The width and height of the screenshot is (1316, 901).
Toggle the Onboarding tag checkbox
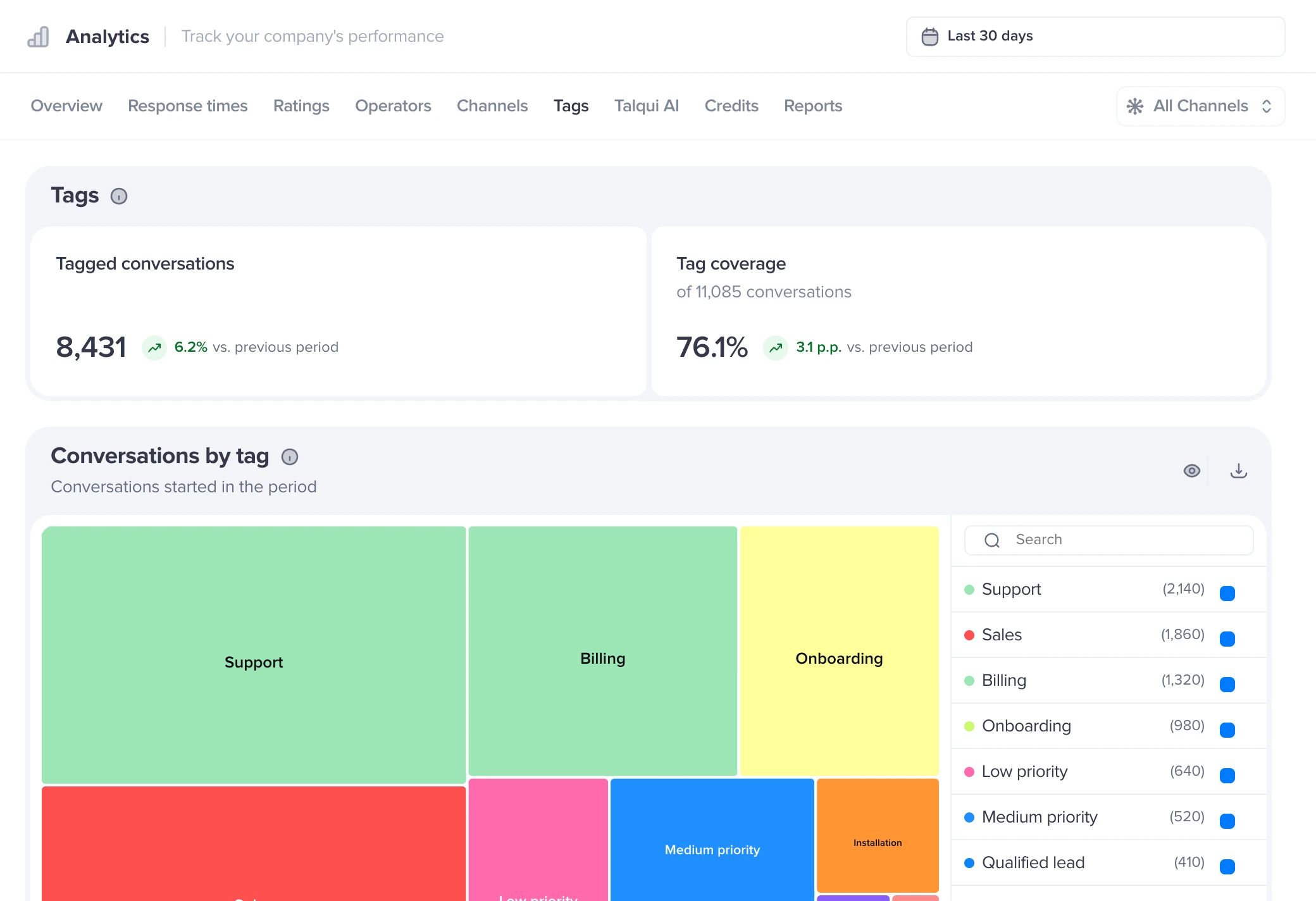[1227, 730]
